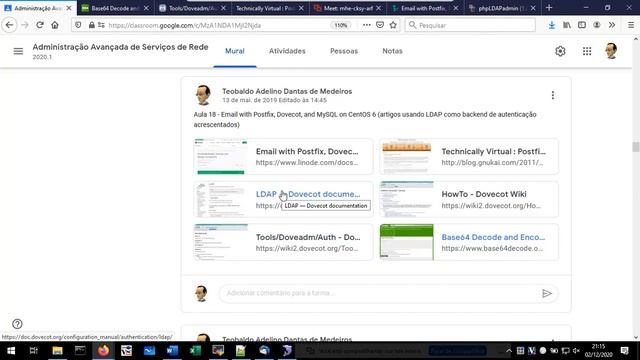Expand more toolbar tools chevron

pos(612,25)
